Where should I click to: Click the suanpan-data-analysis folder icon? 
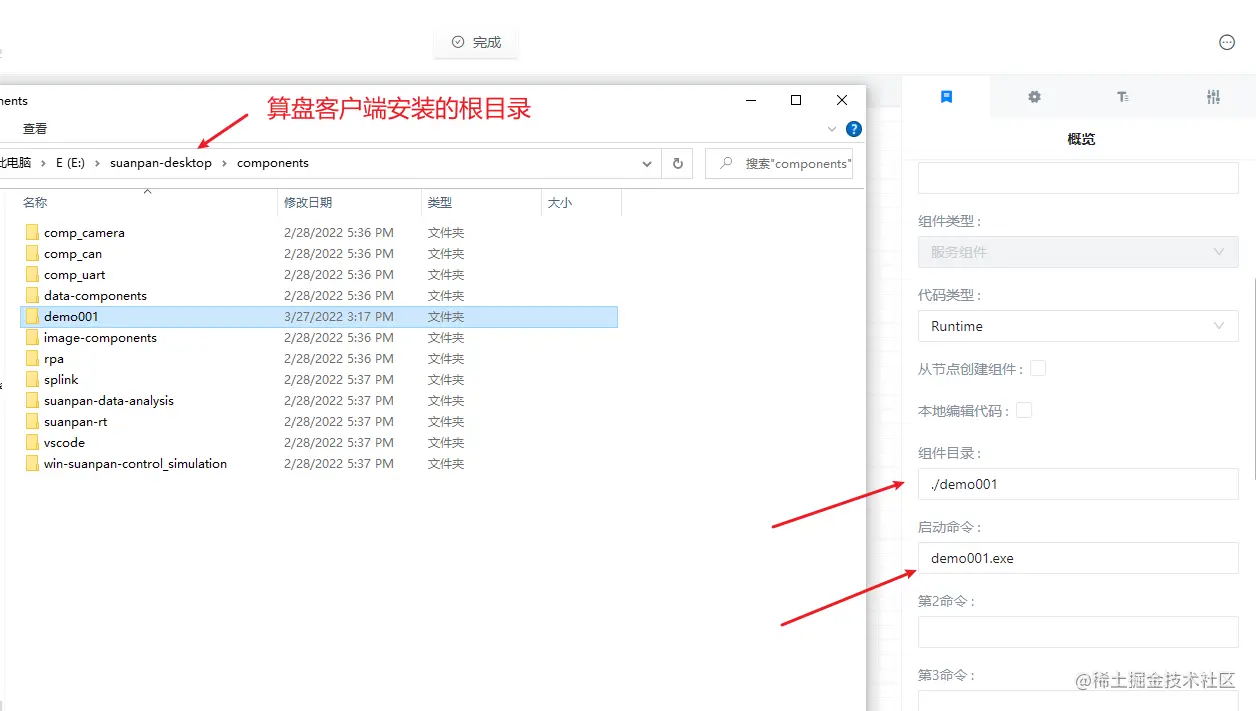(x=33, y=401)
